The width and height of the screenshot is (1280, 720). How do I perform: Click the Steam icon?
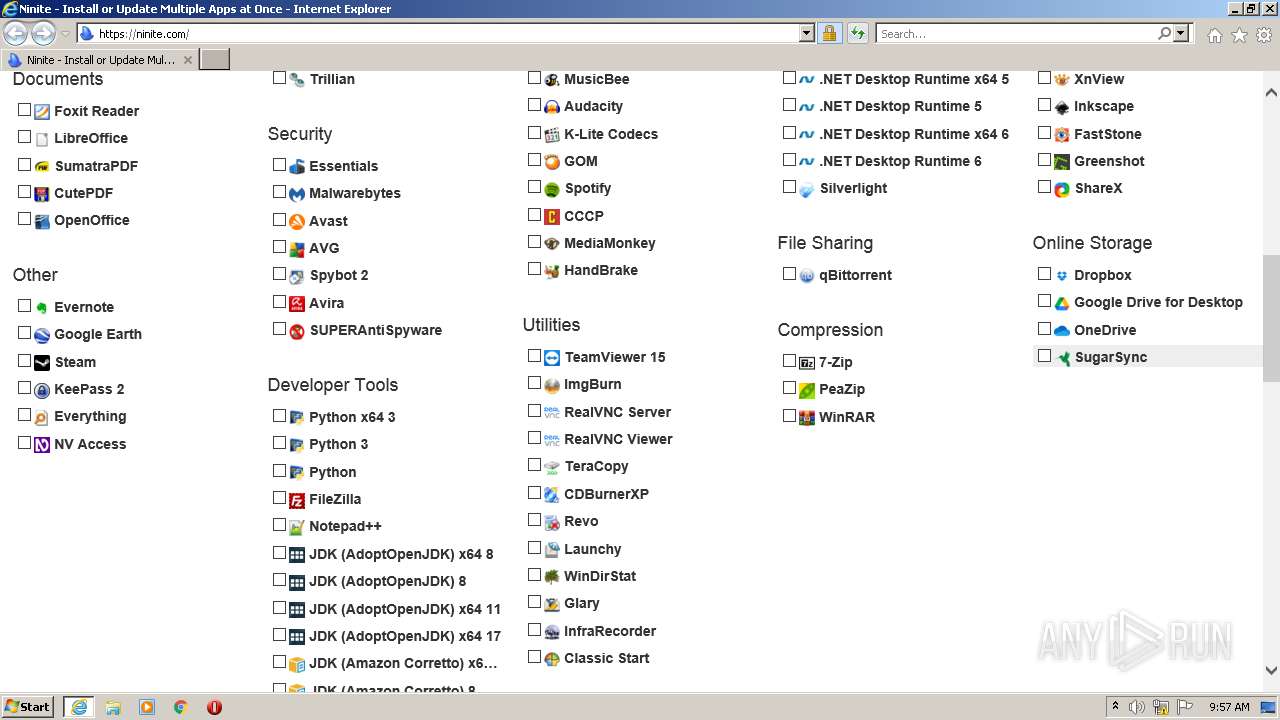[42, 363]
